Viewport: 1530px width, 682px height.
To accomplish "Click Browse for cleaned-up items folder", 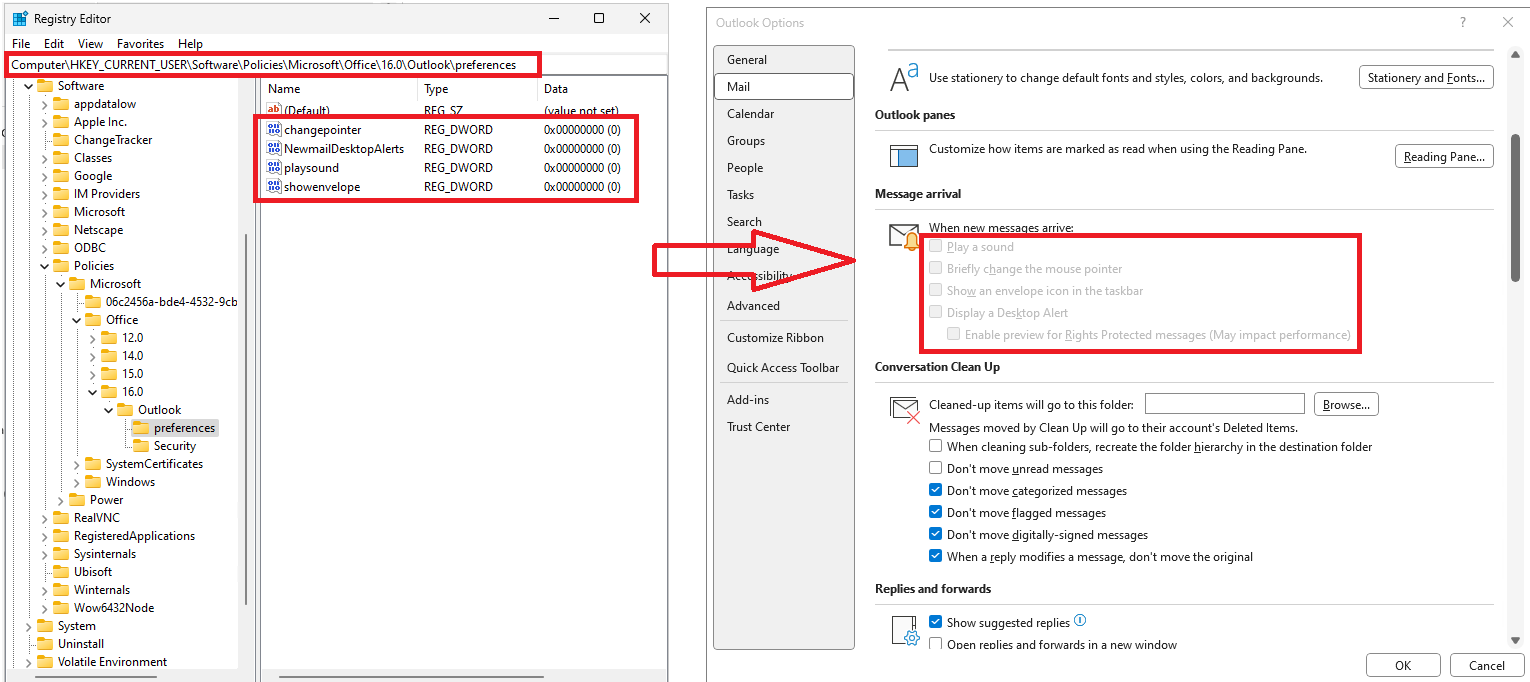I will tap(1346, 405).
